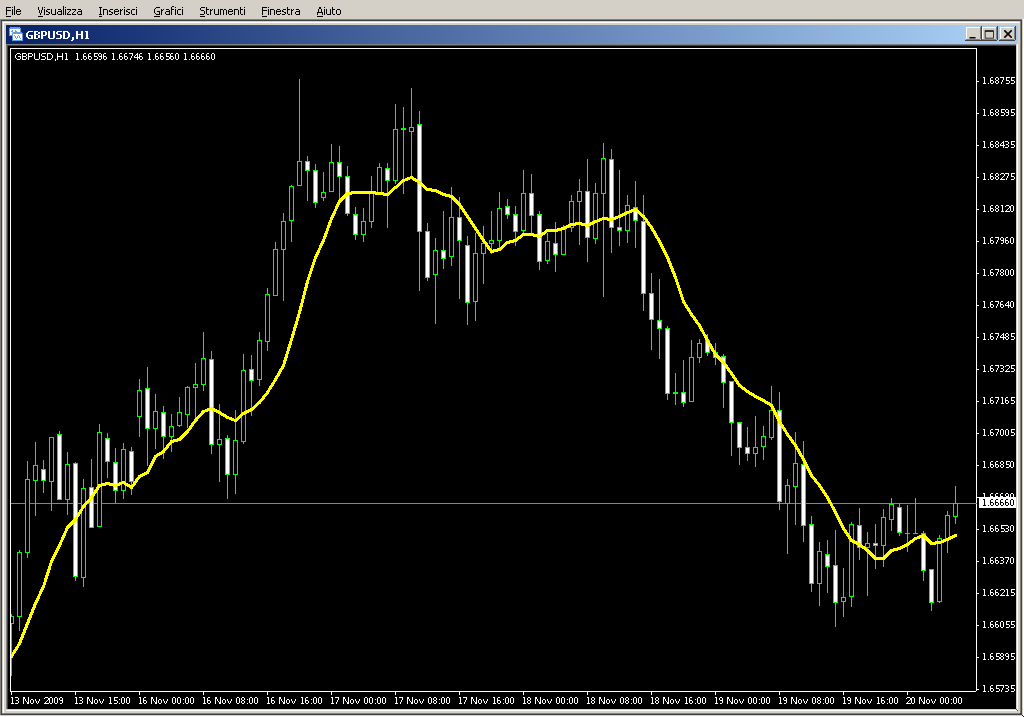Click the 1.67165 price scale label
The image size is (1024, 717).
point(999,401)
